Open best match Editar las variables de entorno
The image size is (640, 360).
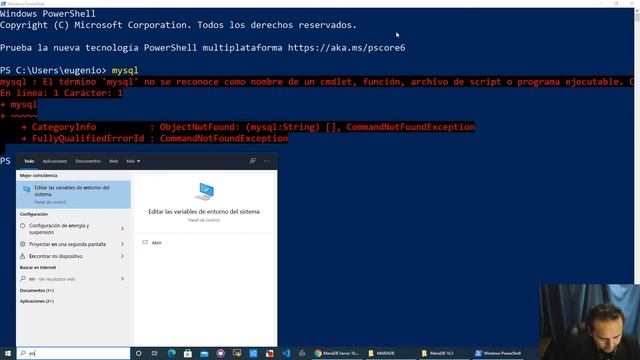tap(73, 195)
